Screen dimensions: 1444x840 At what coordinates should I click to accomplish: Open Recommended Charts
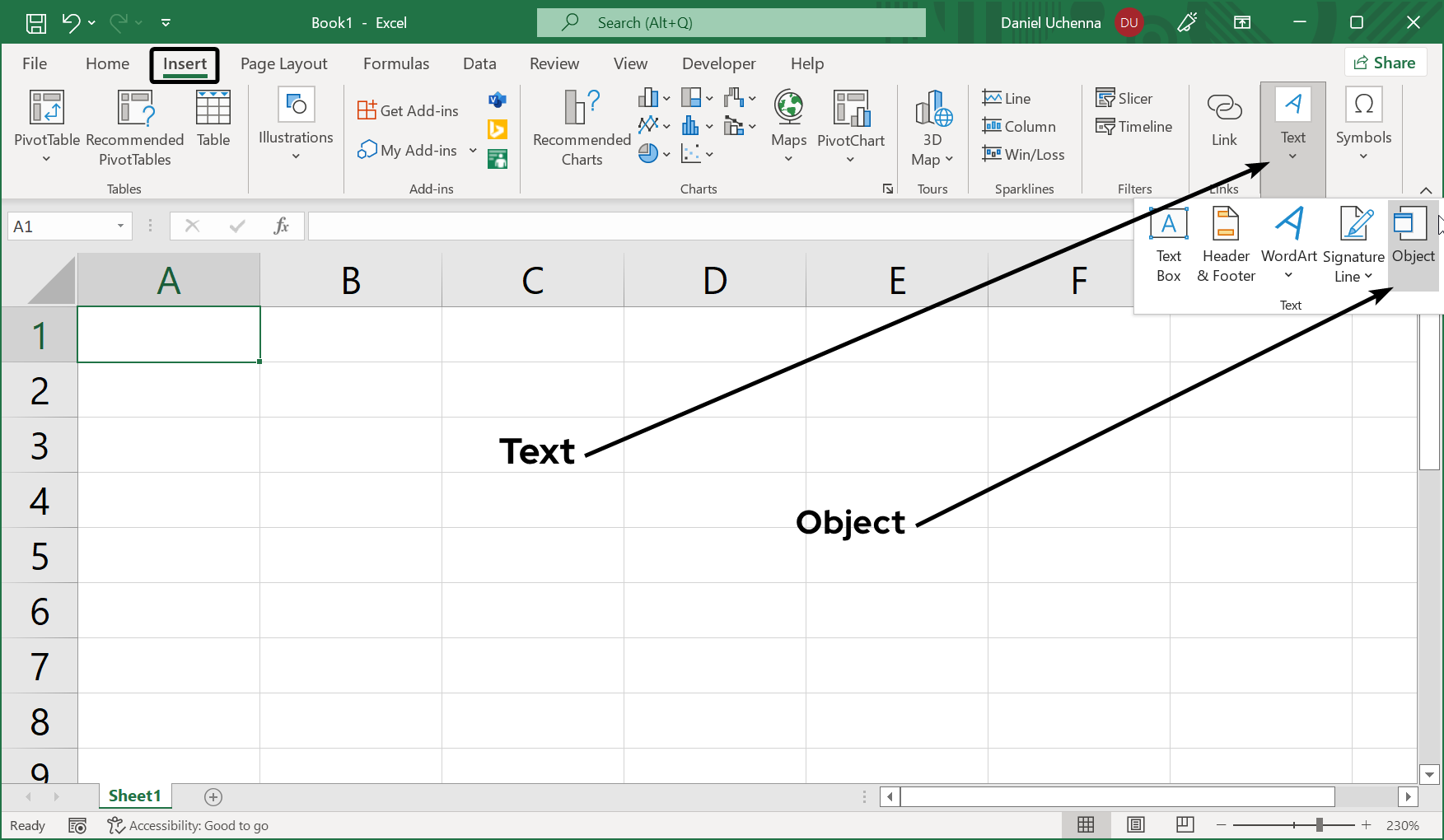tap(581, 128)
